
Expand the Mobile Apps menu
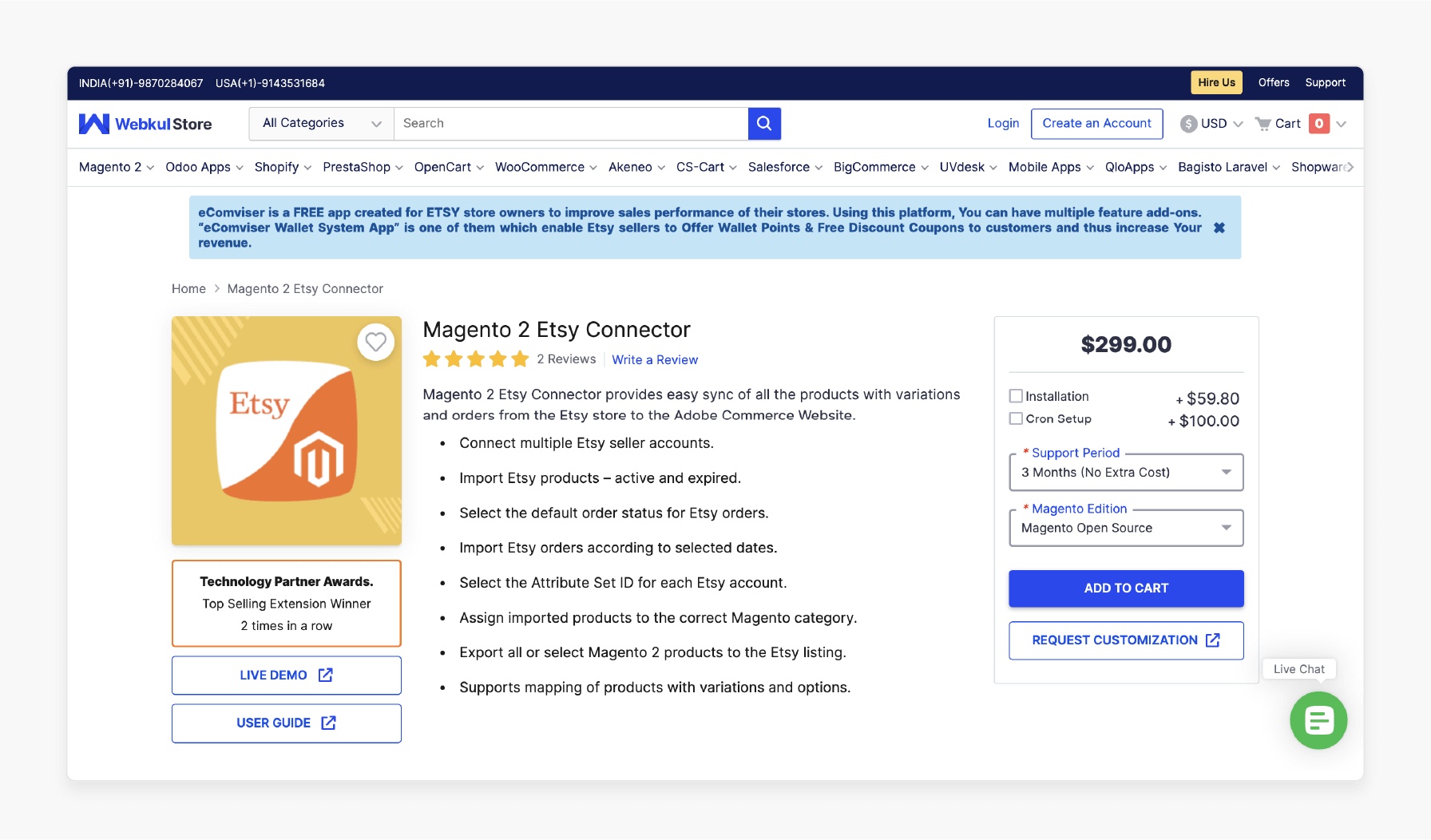point(1051,167)
